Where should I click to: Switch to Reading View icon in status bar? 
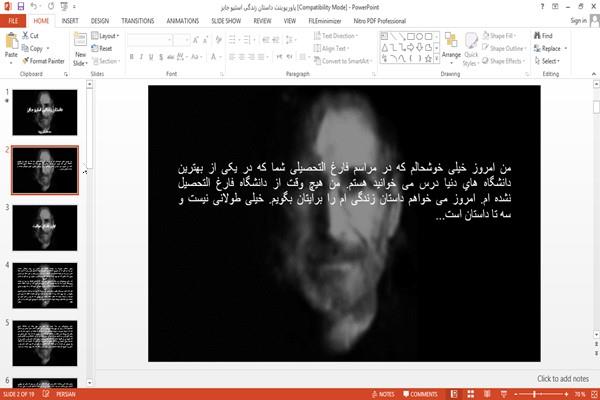tap(487, 394)
